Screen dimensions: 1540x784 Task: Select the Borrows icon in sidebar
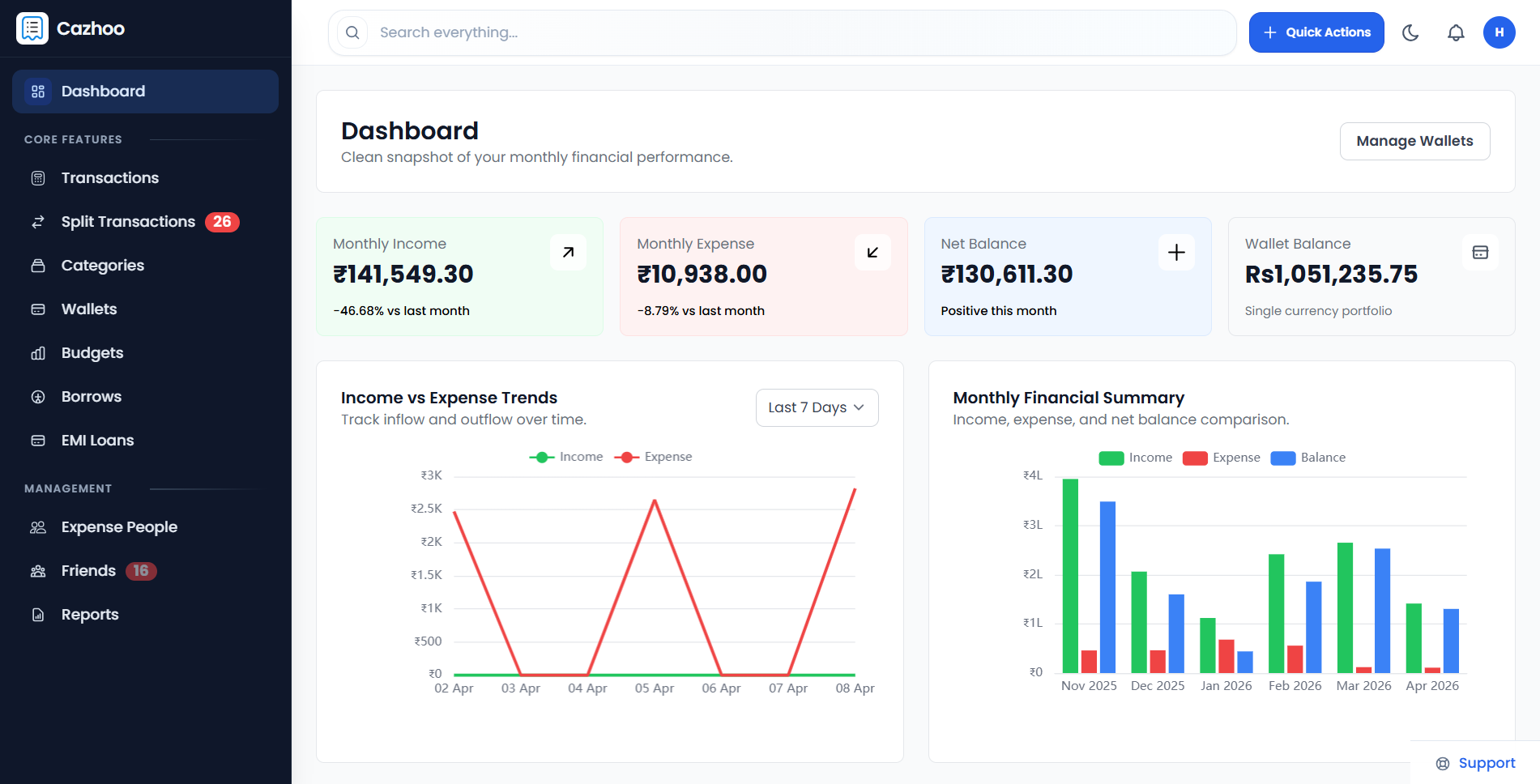tap(39, 396)
